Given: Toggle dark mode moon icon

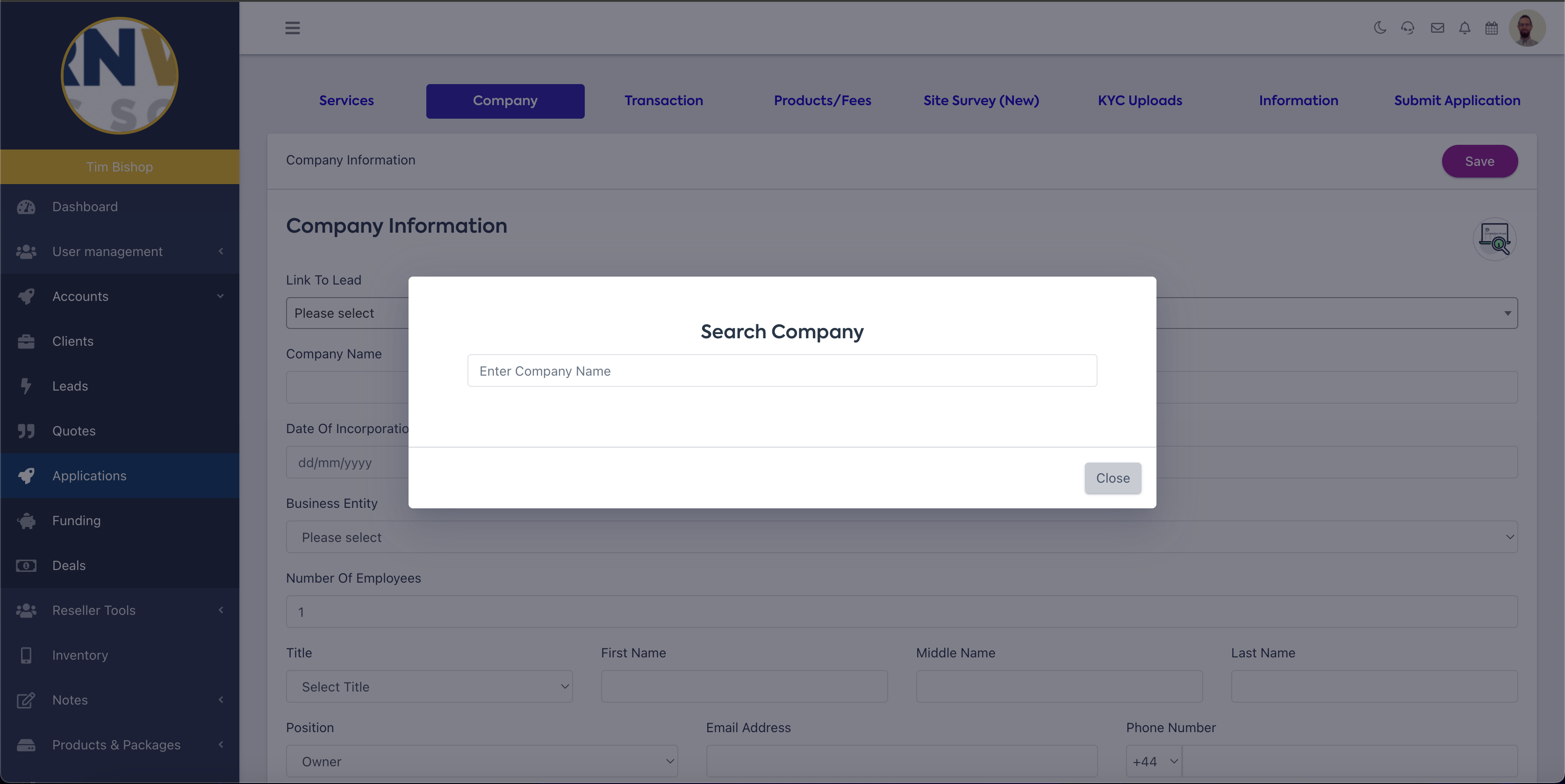Looking at the screenshot, I should coord(1380,28).
